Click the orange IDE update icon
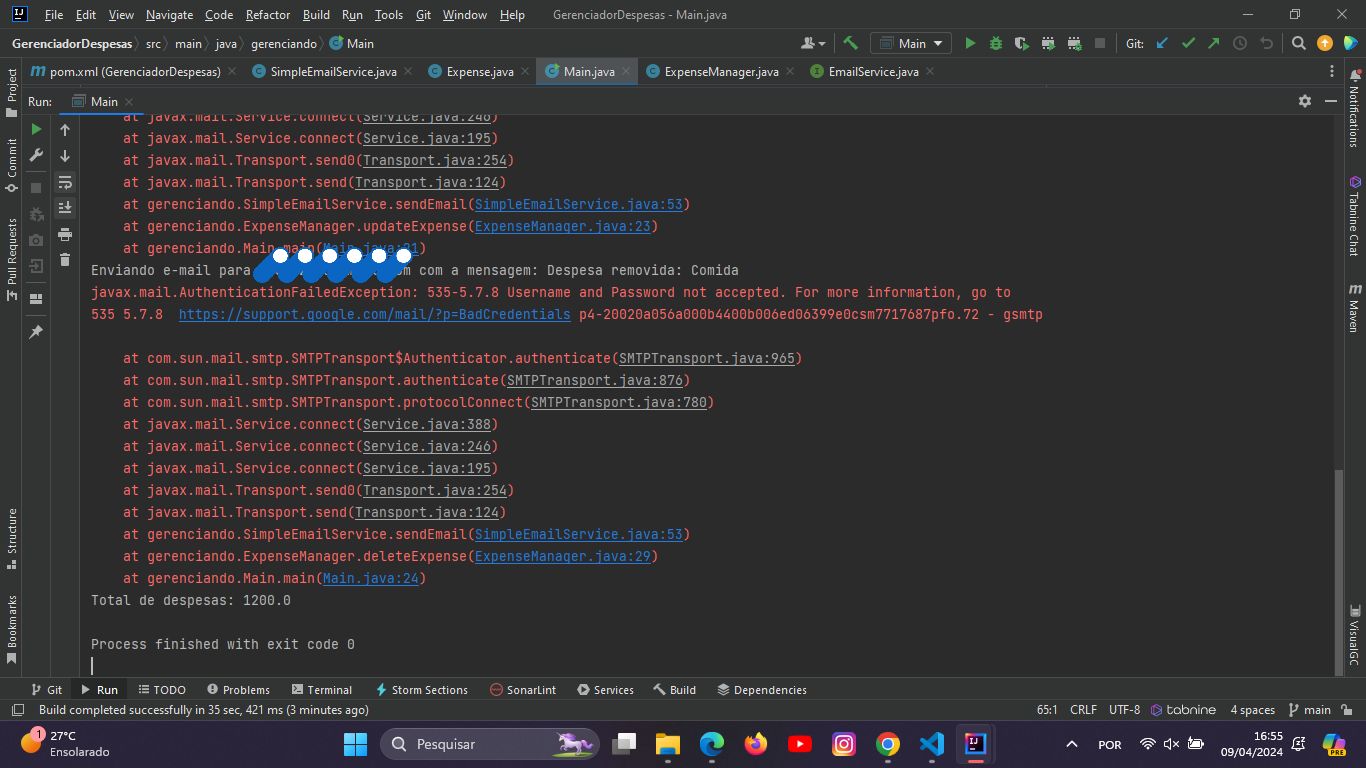The height and width of the screenshot is (768, 1366). (1325, 43)
